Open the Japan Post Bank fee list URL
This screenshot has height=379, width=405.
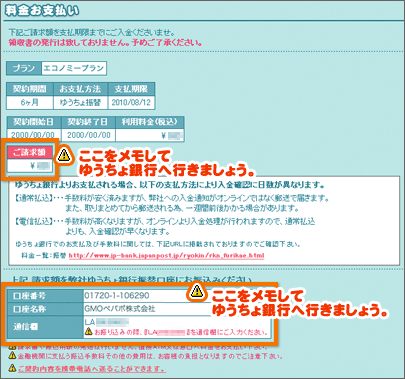point(166,256)
